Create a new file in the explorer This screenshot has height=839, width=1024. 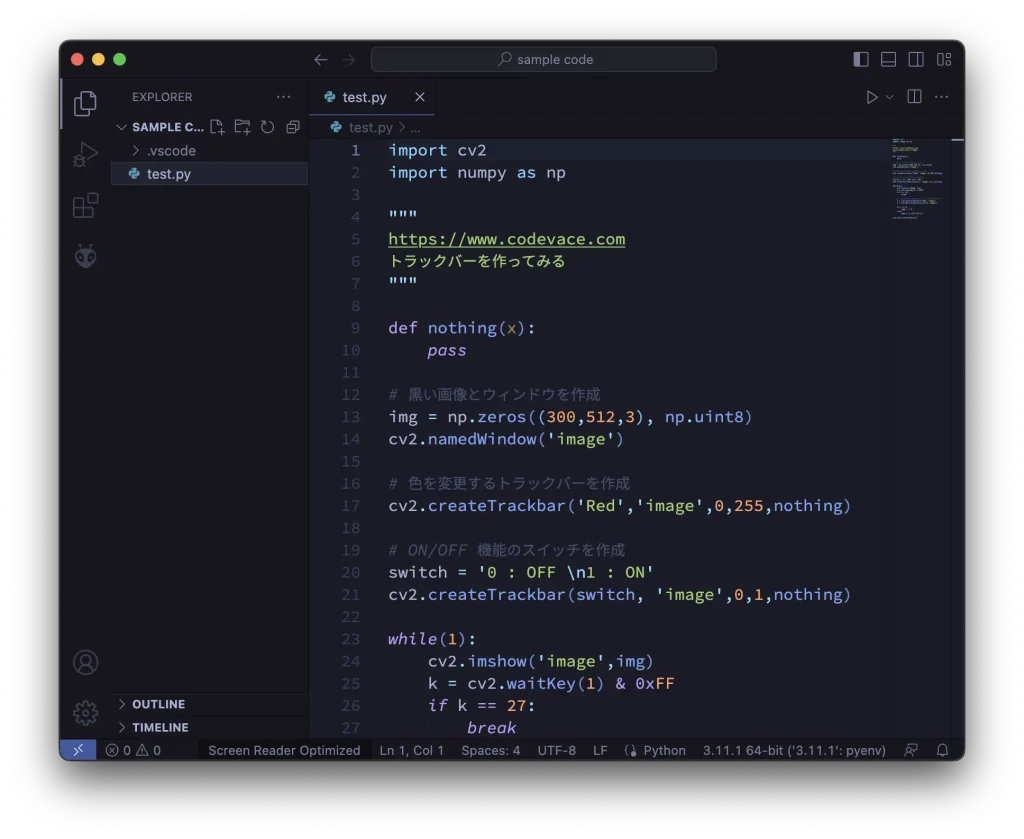coord(216,127)
